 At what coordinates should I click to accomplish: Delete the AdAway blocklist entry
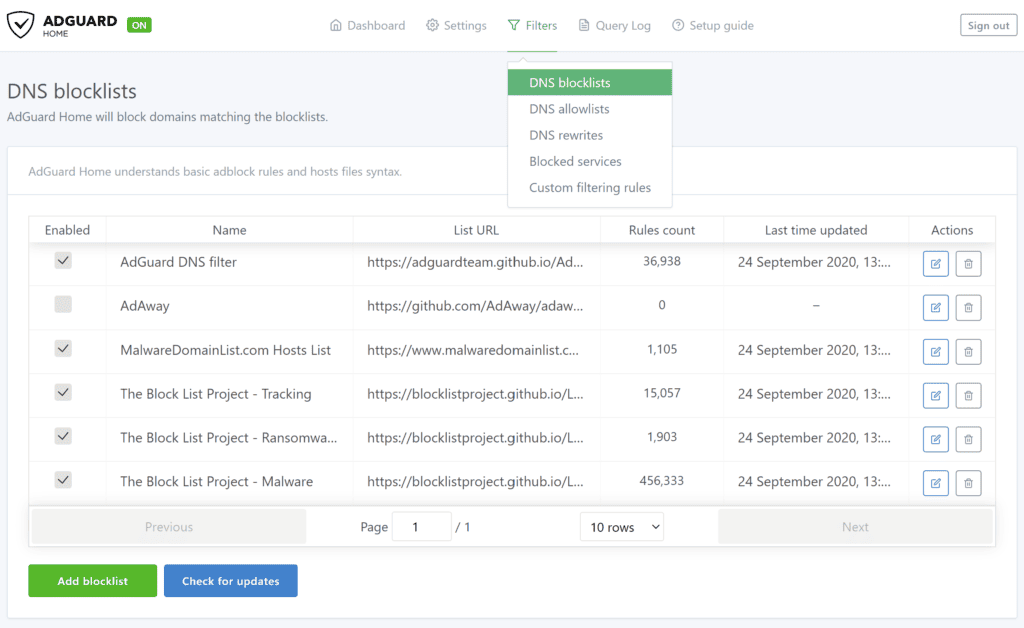click(968, 307)
